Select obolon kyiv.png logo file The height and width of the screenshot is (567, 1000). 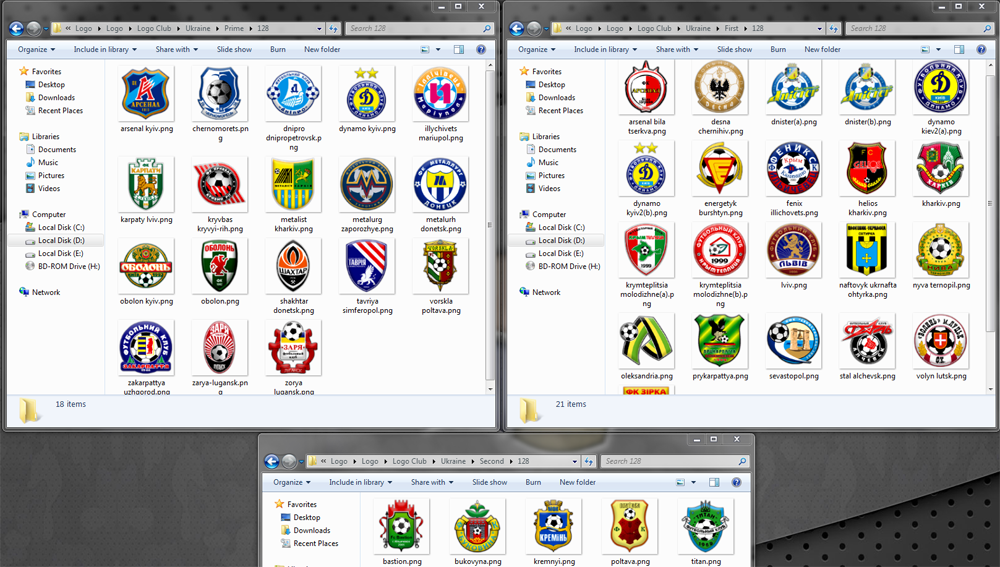146,267
